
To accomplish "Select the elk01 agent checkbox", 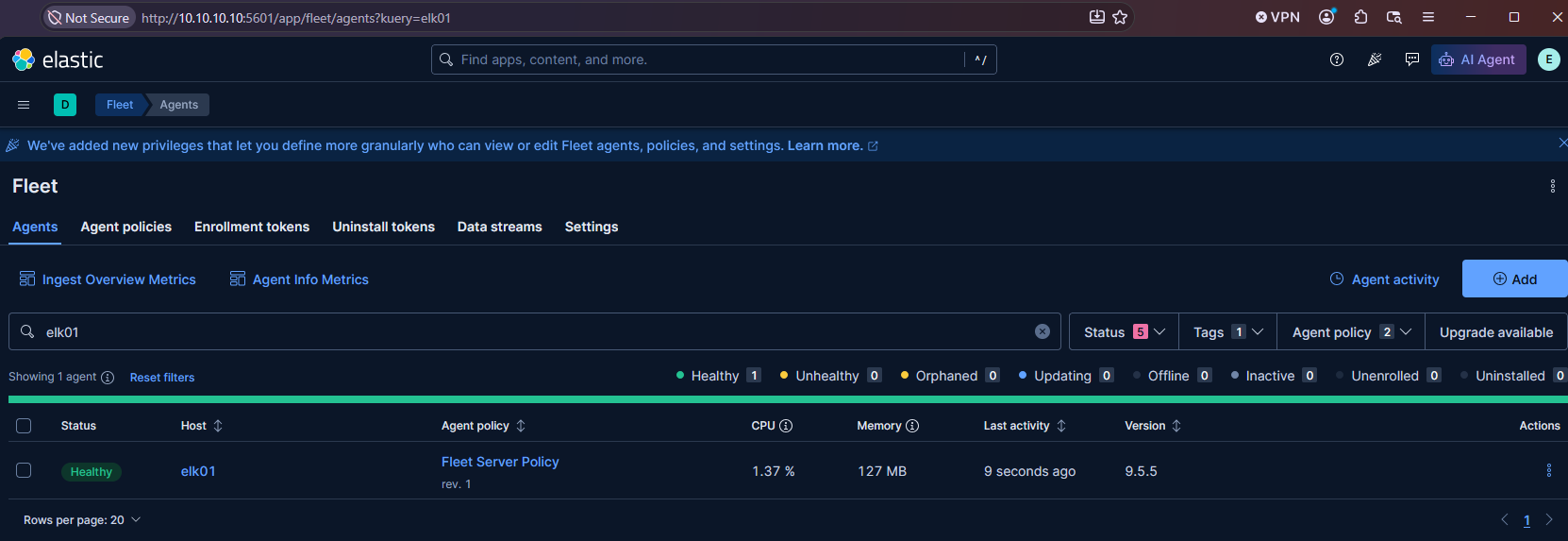I will point(24,470).
